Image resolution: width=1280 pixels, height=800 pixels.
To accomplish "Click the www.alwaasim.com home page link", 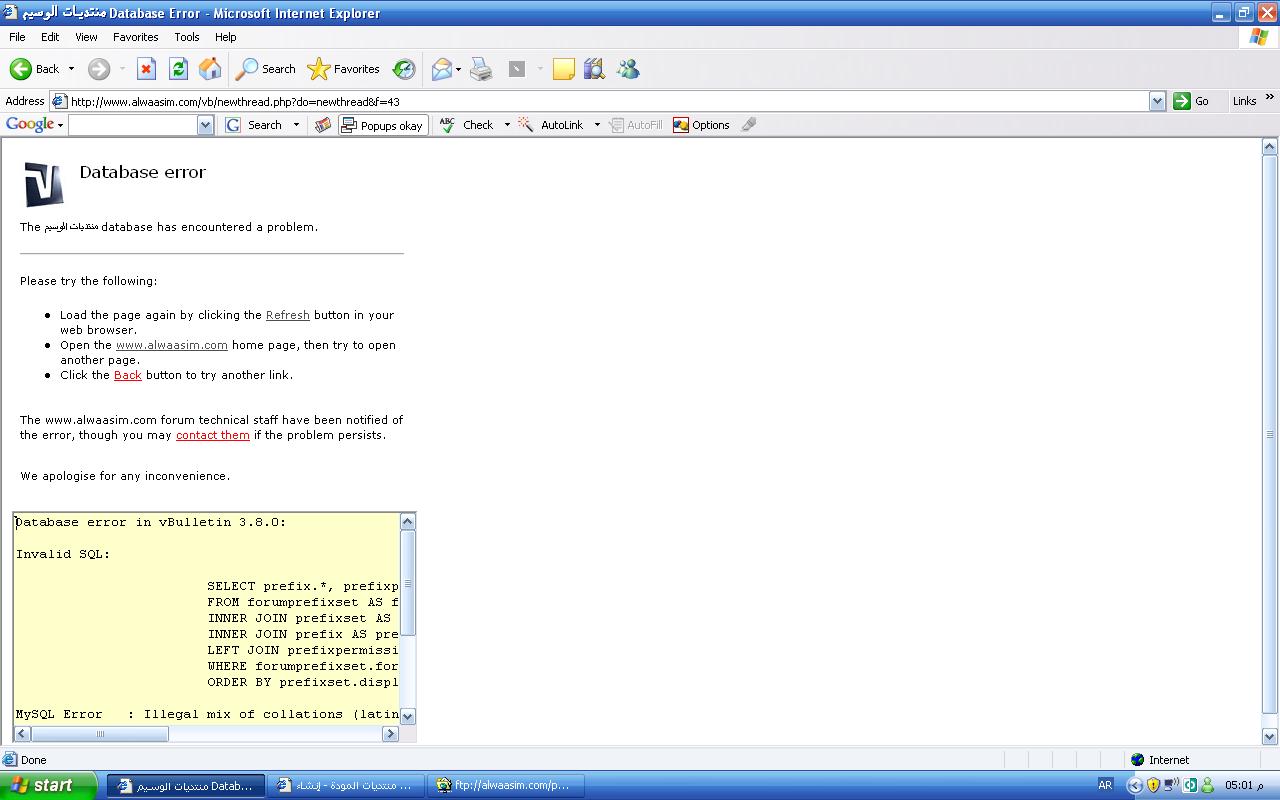I will [x=171, y=345].
